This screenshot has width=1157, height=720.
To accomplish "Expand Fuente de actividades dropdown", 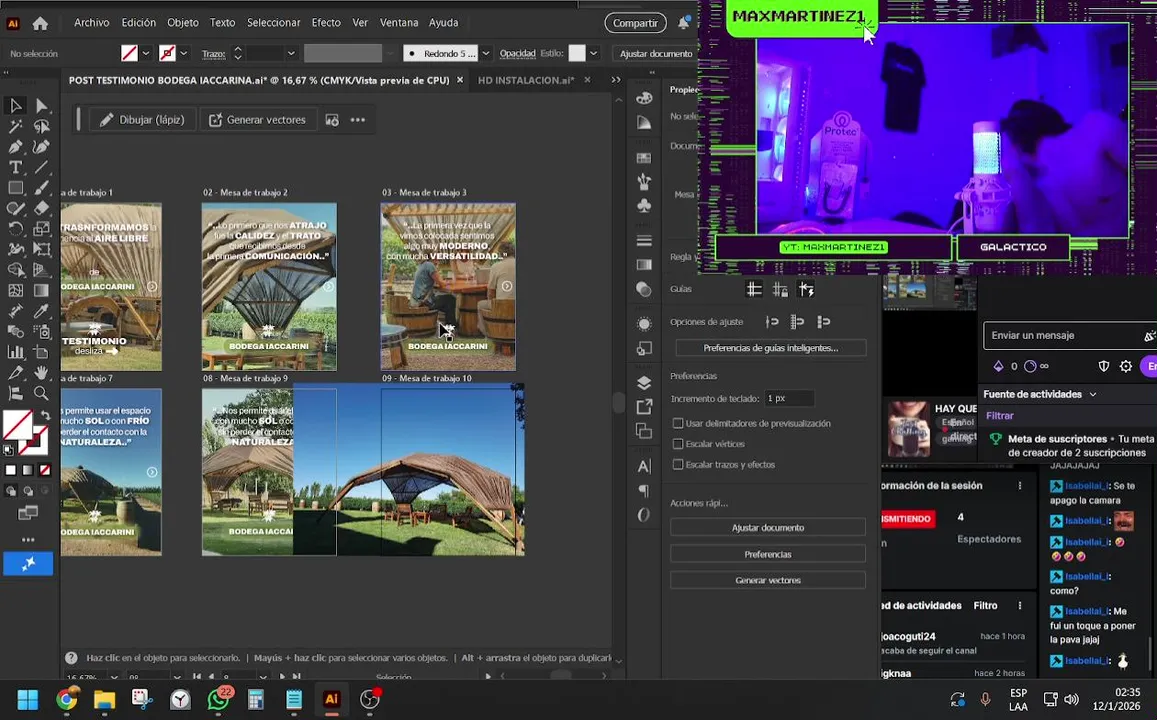I will [1093, 395].
